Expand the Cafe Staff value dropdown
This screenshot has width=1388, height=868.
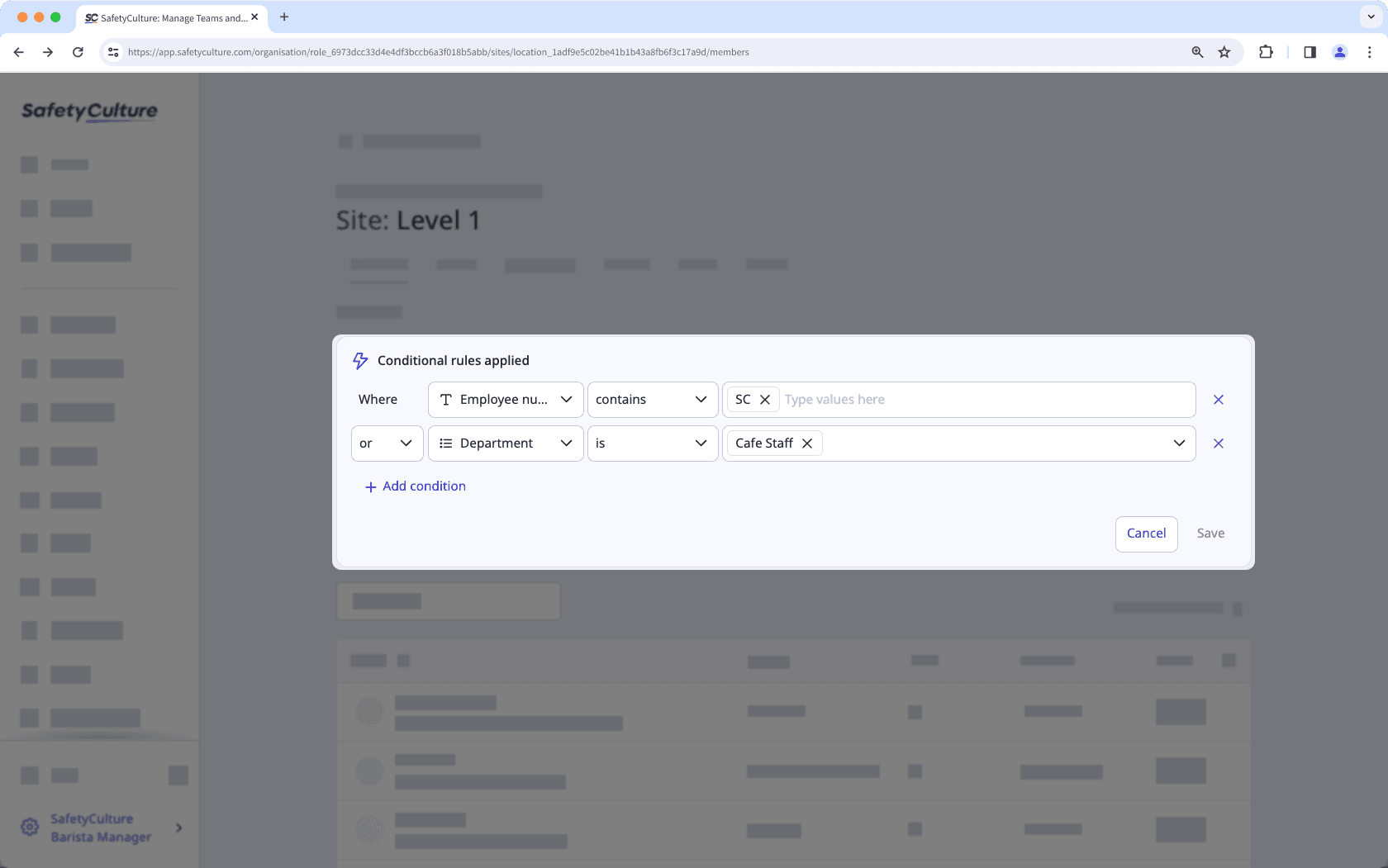pos(1179,443)
